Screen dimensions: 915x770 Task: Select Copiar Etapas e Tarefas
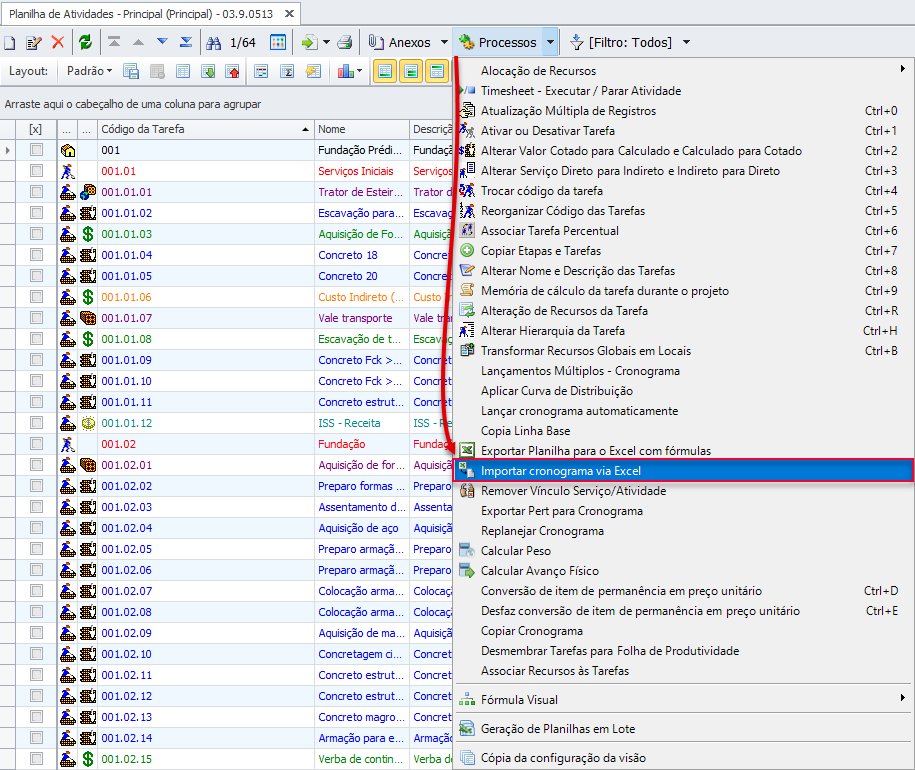click(683, 251)
